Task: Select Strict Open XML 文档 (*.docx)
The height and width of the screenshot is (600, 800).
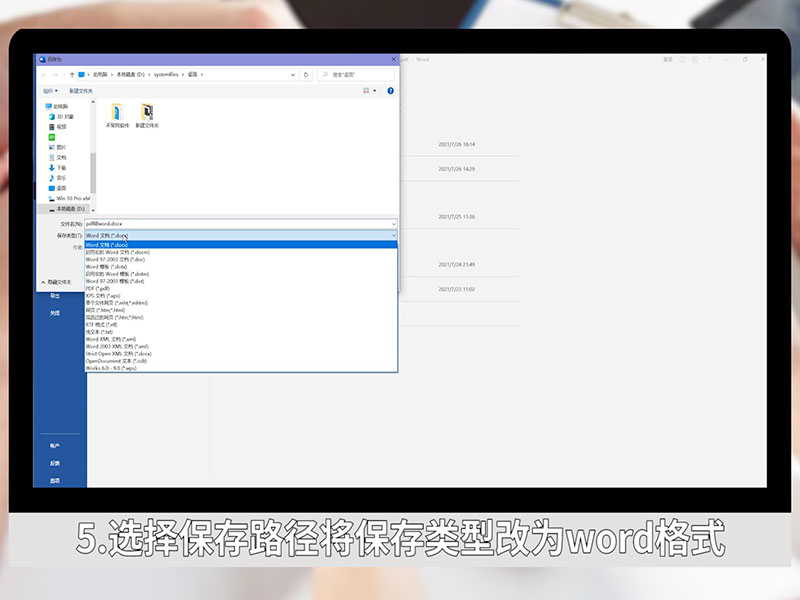Action: pyautogui.click(x=241, y=354)
